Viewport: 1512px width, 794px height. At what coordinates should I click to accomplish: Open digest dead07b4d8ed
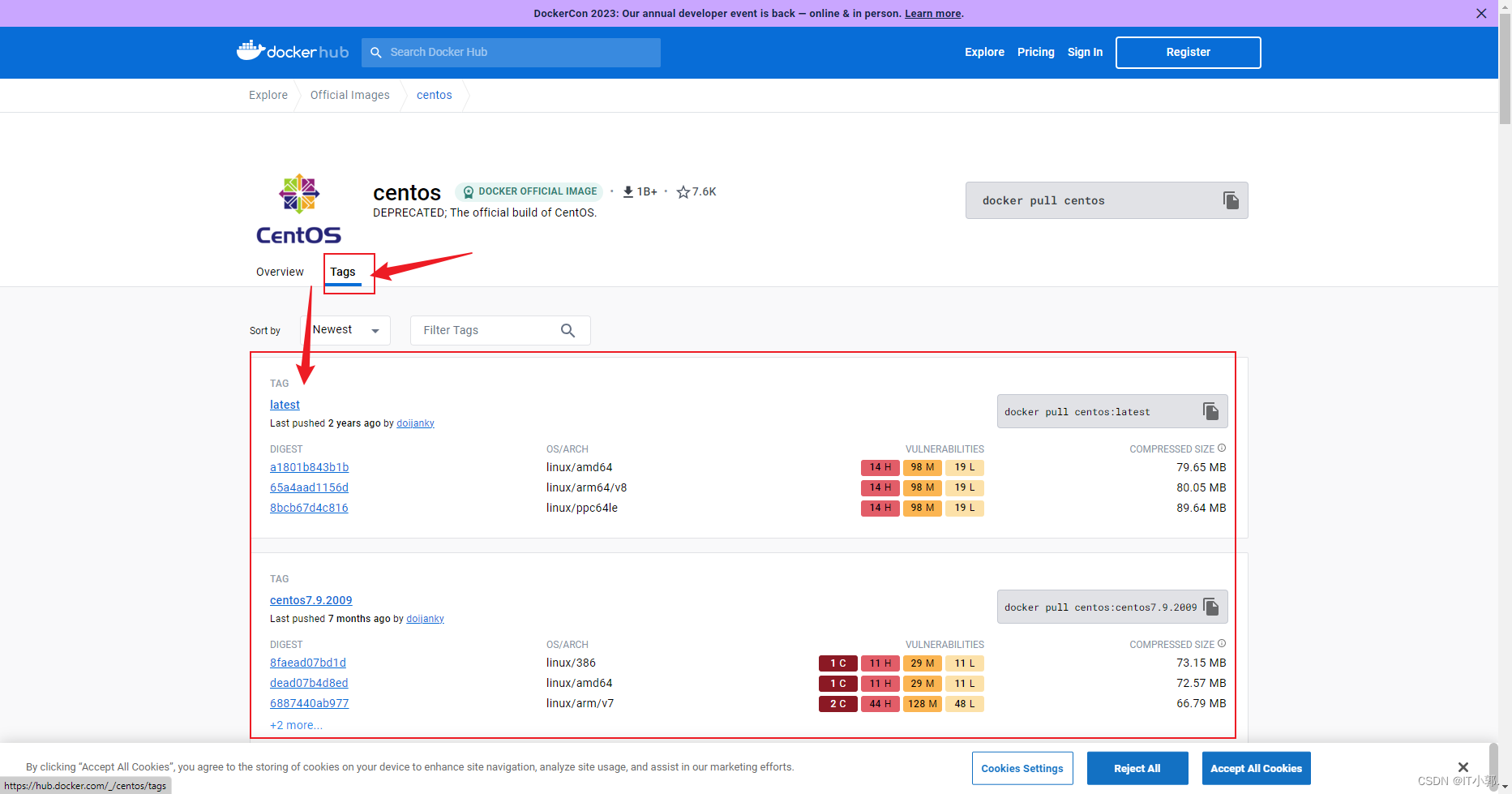tap(309, 683)
